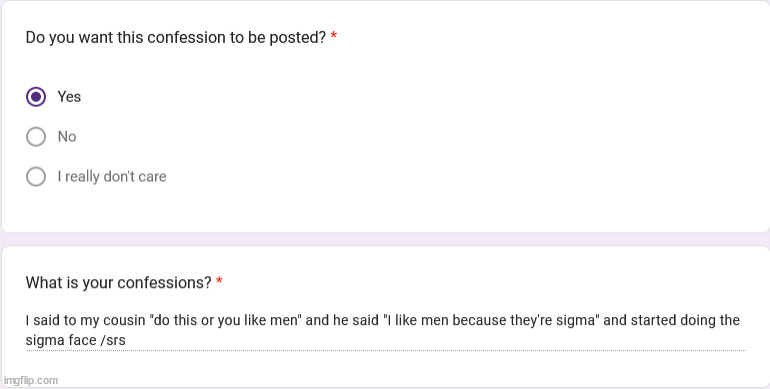770x389 pixels.
Task: Click the dotted underline beneath the confession answer
Action: point(386,351)
